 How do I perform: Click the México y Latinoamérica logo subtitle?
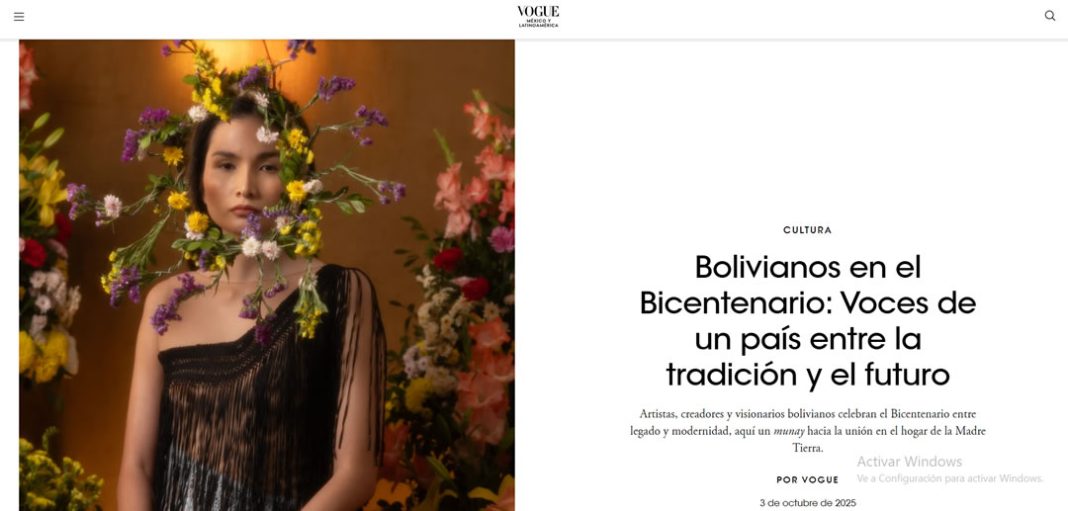point(538,23)
